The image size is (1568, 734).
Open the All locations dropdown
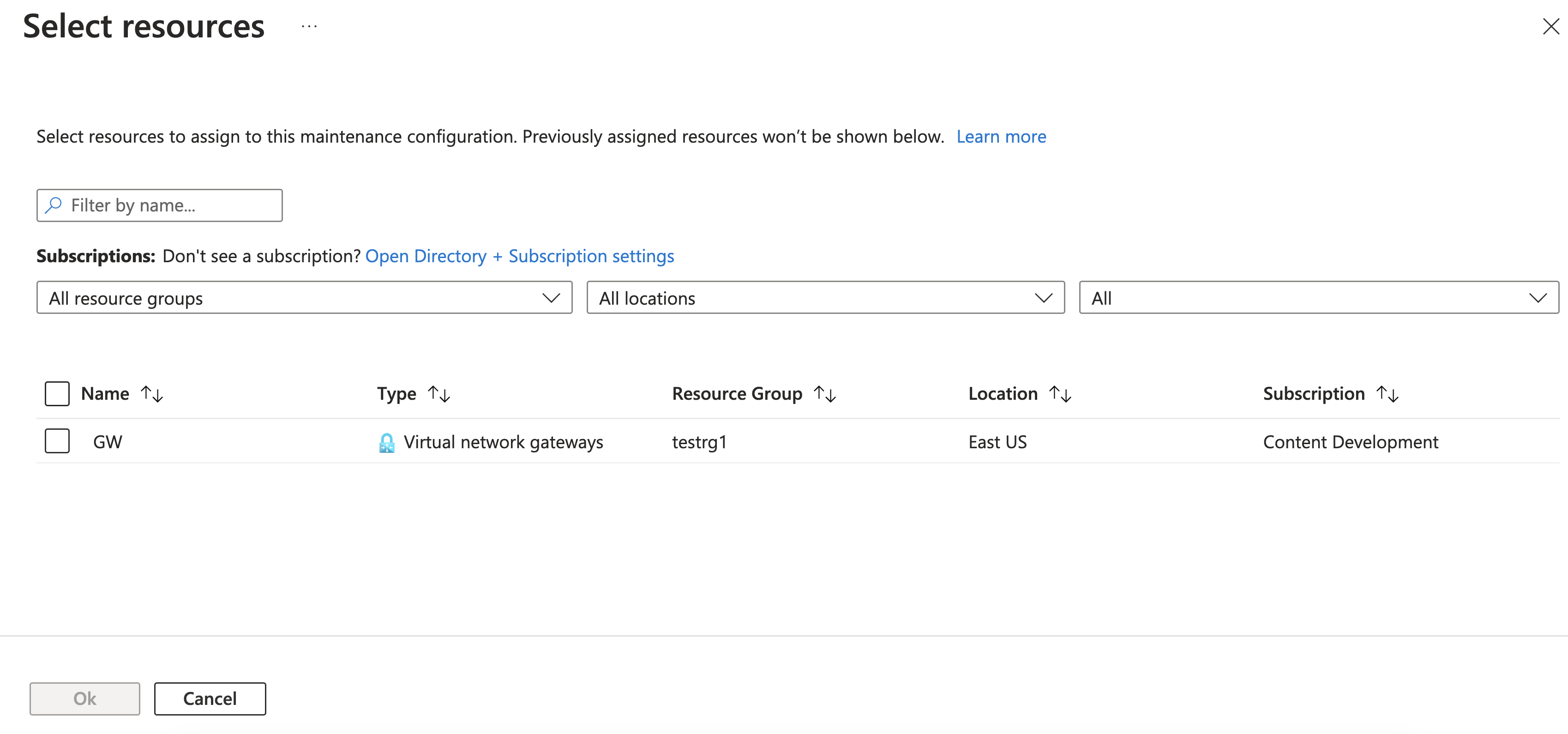tap(825, 298)
